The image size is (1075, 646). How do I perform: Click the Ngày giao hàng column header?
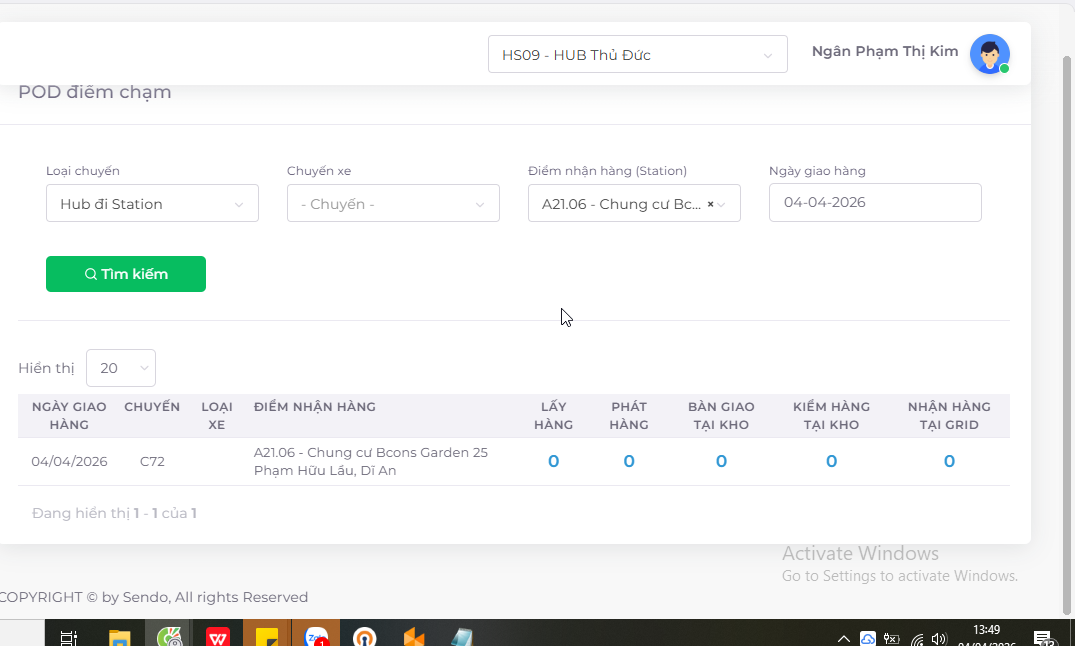click(x=69, y=416)
